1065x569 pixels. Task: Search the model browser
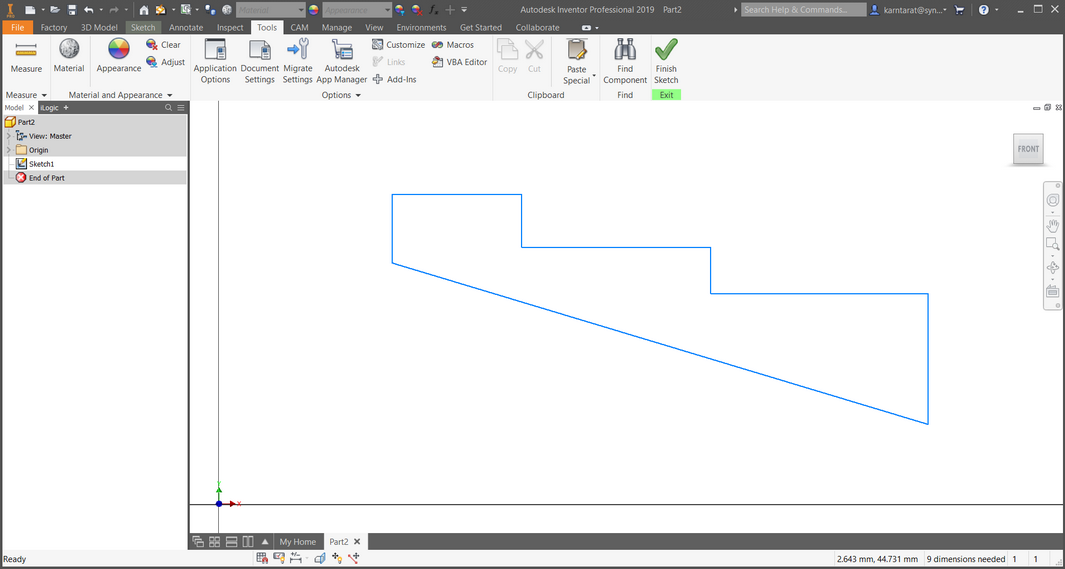tap(168, 107)
